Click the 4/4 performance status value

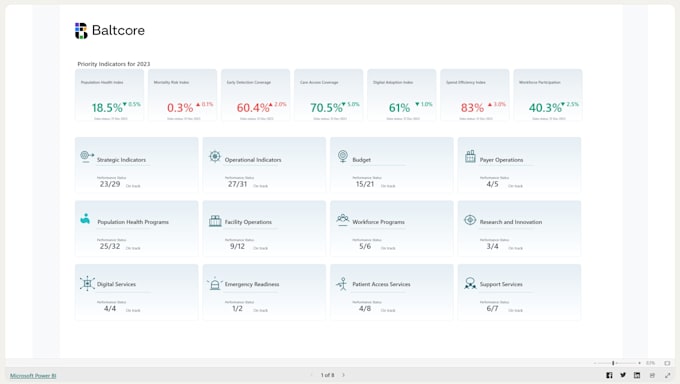pos(110,309)
